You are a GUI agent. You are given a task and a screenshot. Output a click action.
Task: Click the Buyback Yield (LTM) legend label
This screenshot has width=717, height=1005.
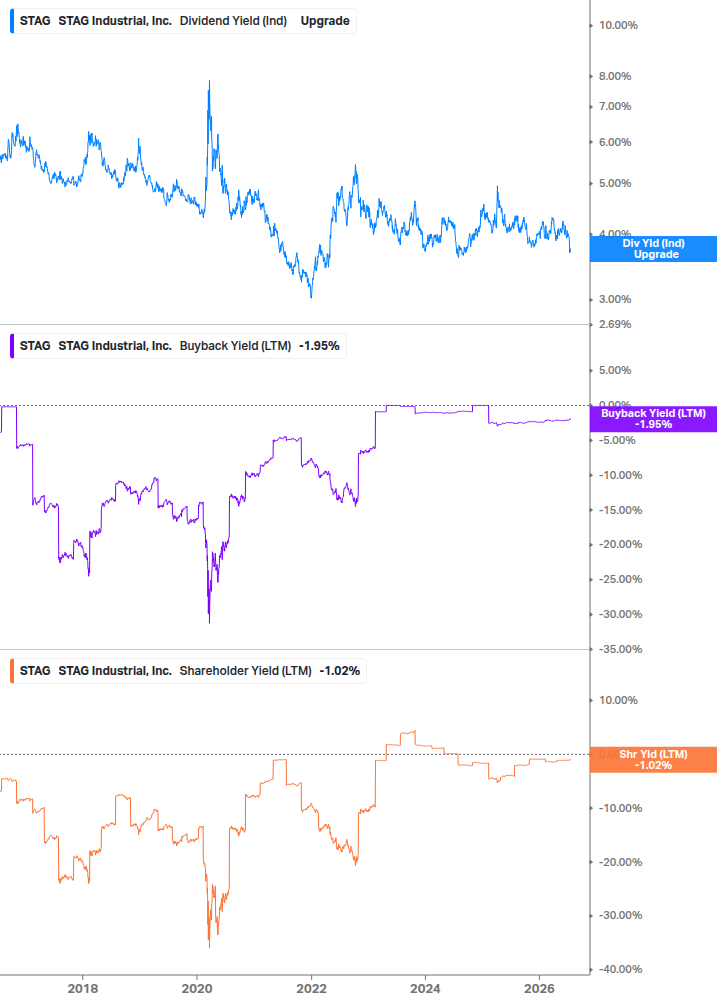click(235, 346)
